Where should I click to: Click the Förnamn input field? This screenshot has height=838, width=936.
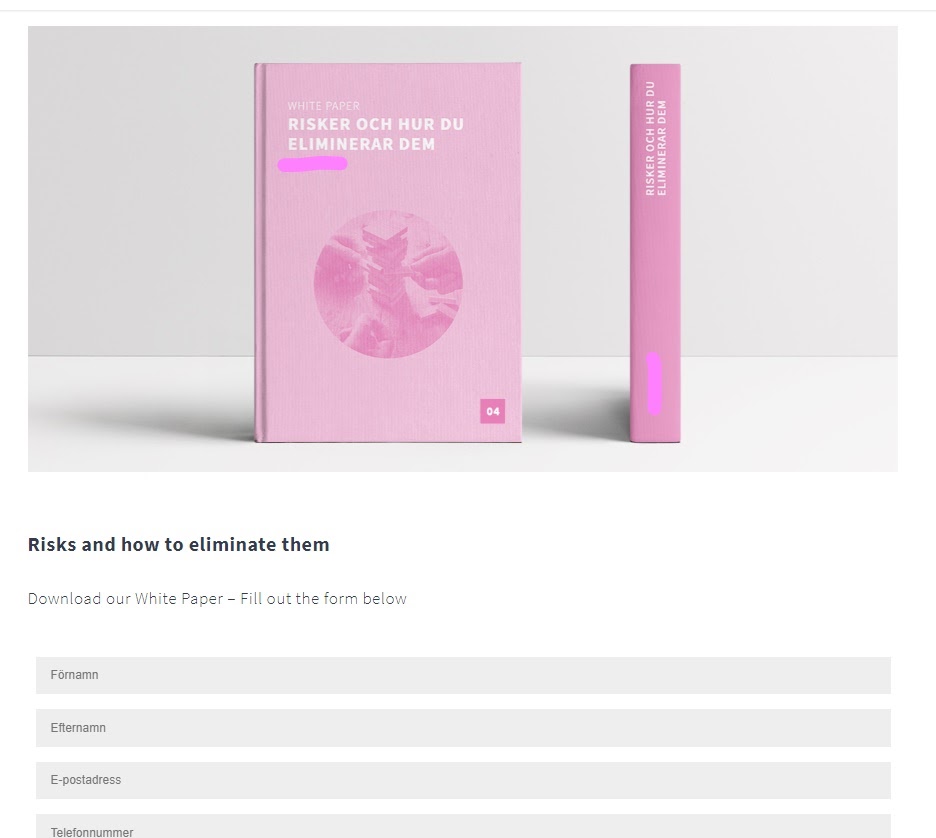coord(463,675)
